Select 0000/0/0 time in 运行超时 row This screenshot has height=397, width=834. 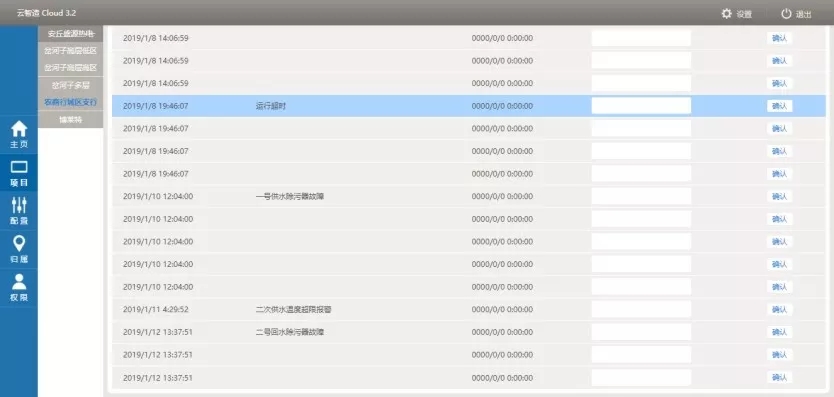(x=502, y=106)
